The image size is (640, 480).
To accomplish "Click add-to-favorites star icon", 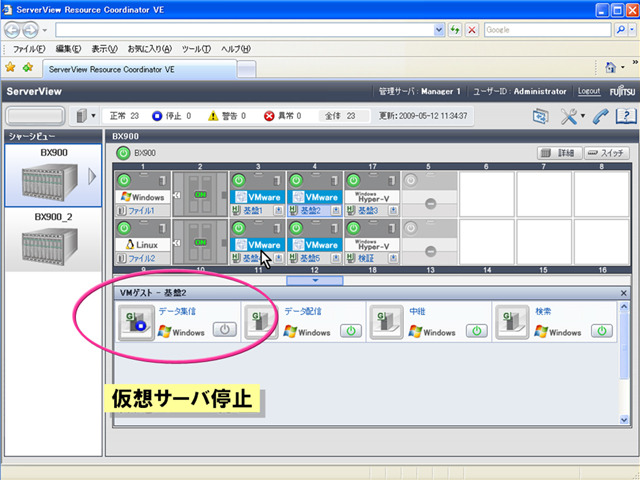I will tap(28, 67).
